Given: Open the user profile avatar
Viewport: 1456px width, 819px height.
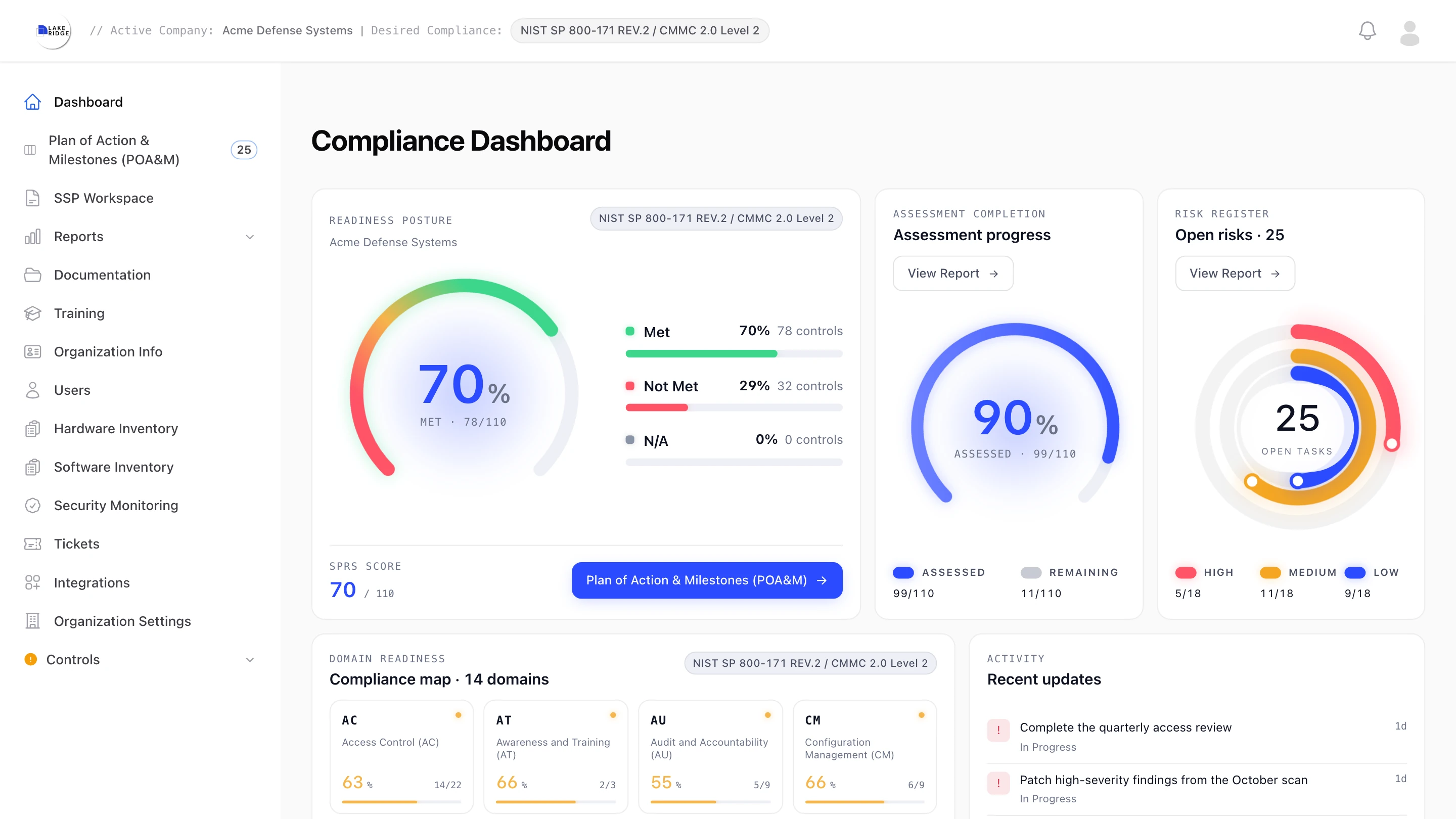Looking at the screenshot, I should click(x=1409, y=33).
